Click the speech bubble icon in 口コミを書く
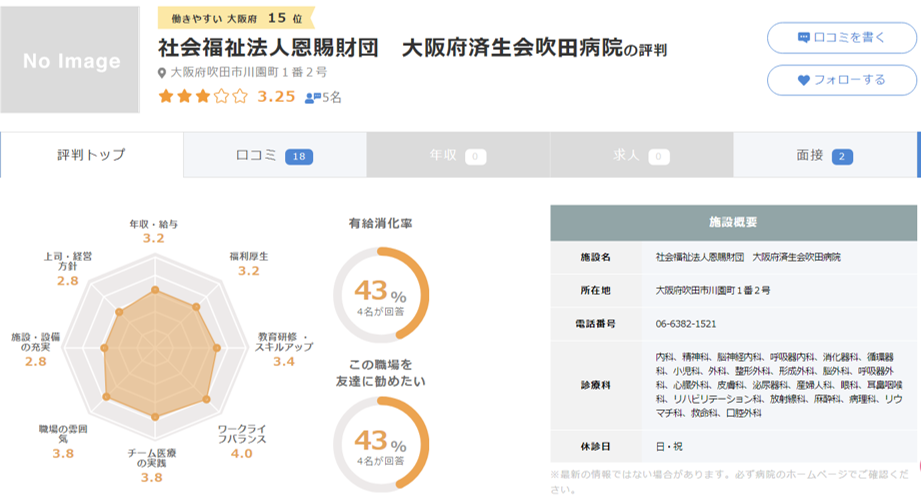921x496 pixels. 803,38
